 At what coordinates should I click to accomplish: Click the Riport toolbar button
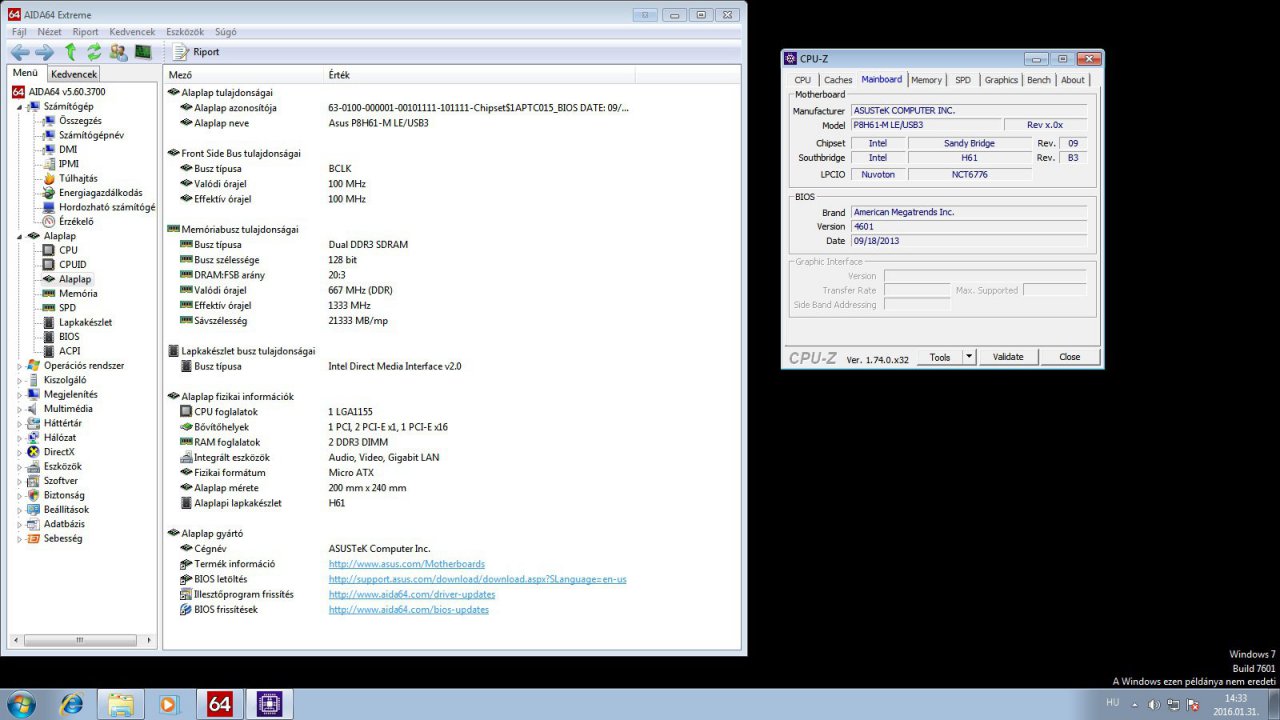[196, 52]
